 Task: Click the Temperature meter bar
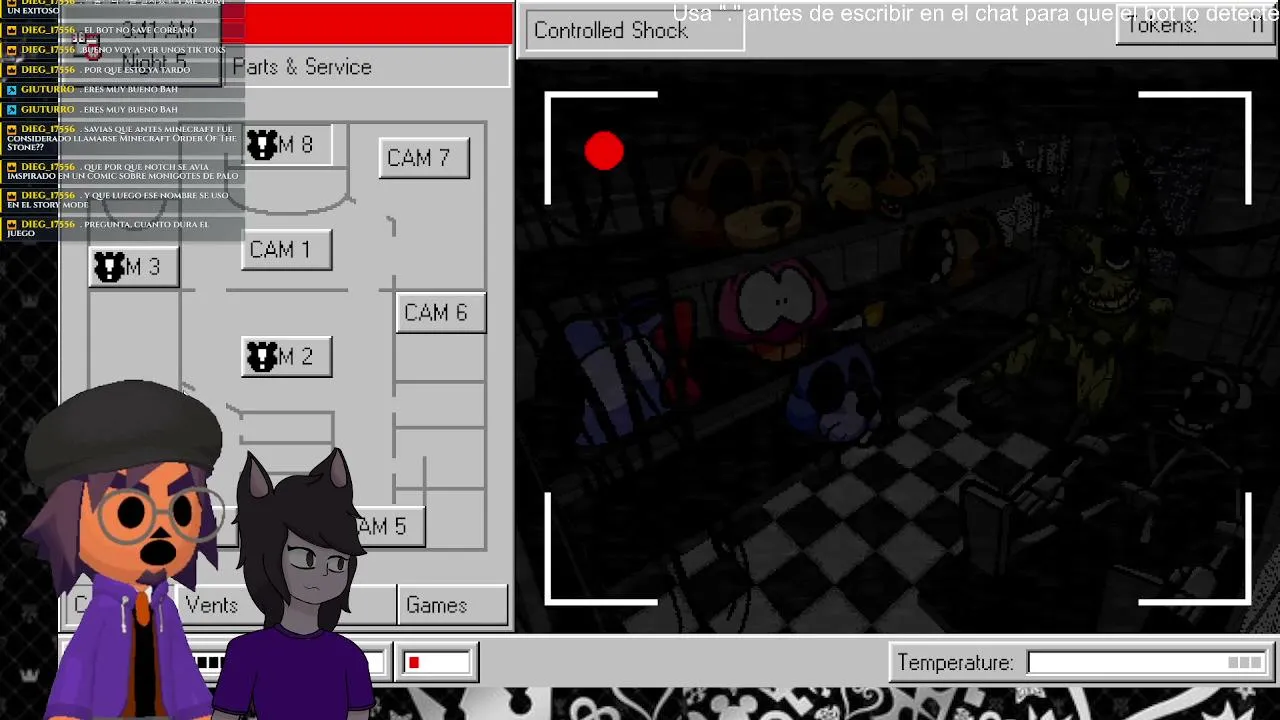pos(1148,662)
